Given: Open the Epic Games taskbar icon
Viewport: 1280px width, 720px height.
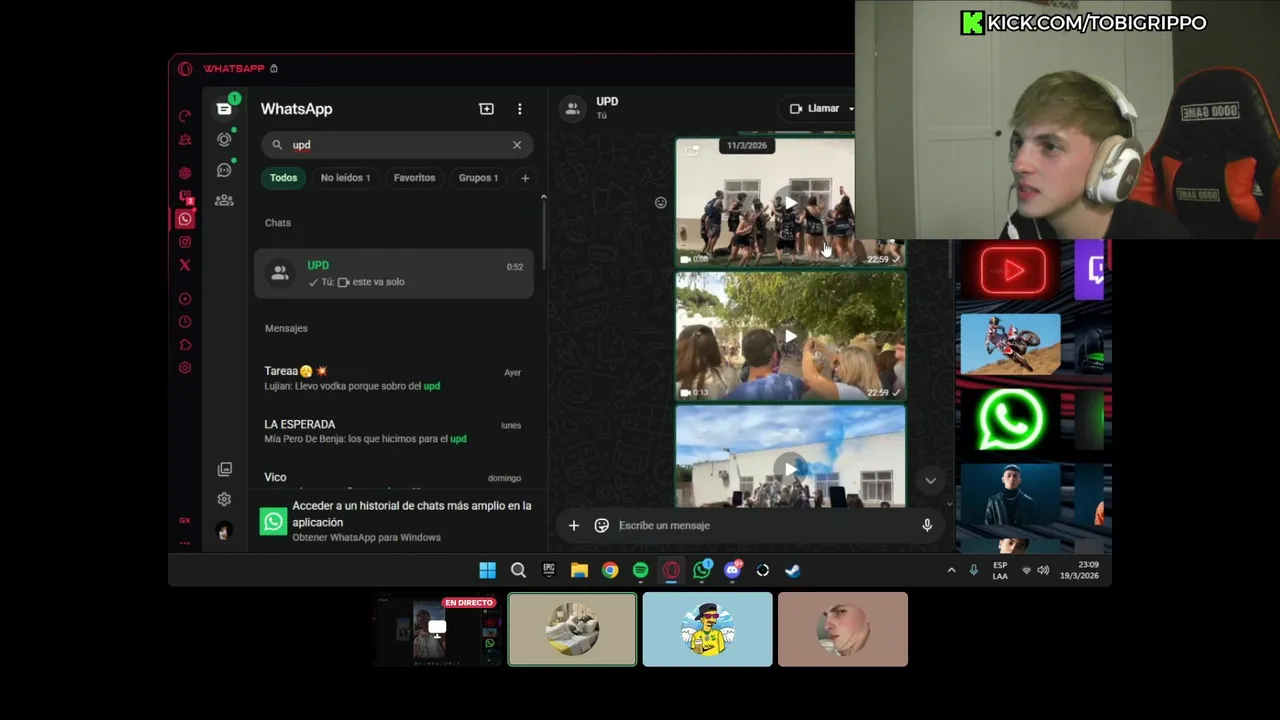Looking at the screenshot, I should tap(549, 570).
